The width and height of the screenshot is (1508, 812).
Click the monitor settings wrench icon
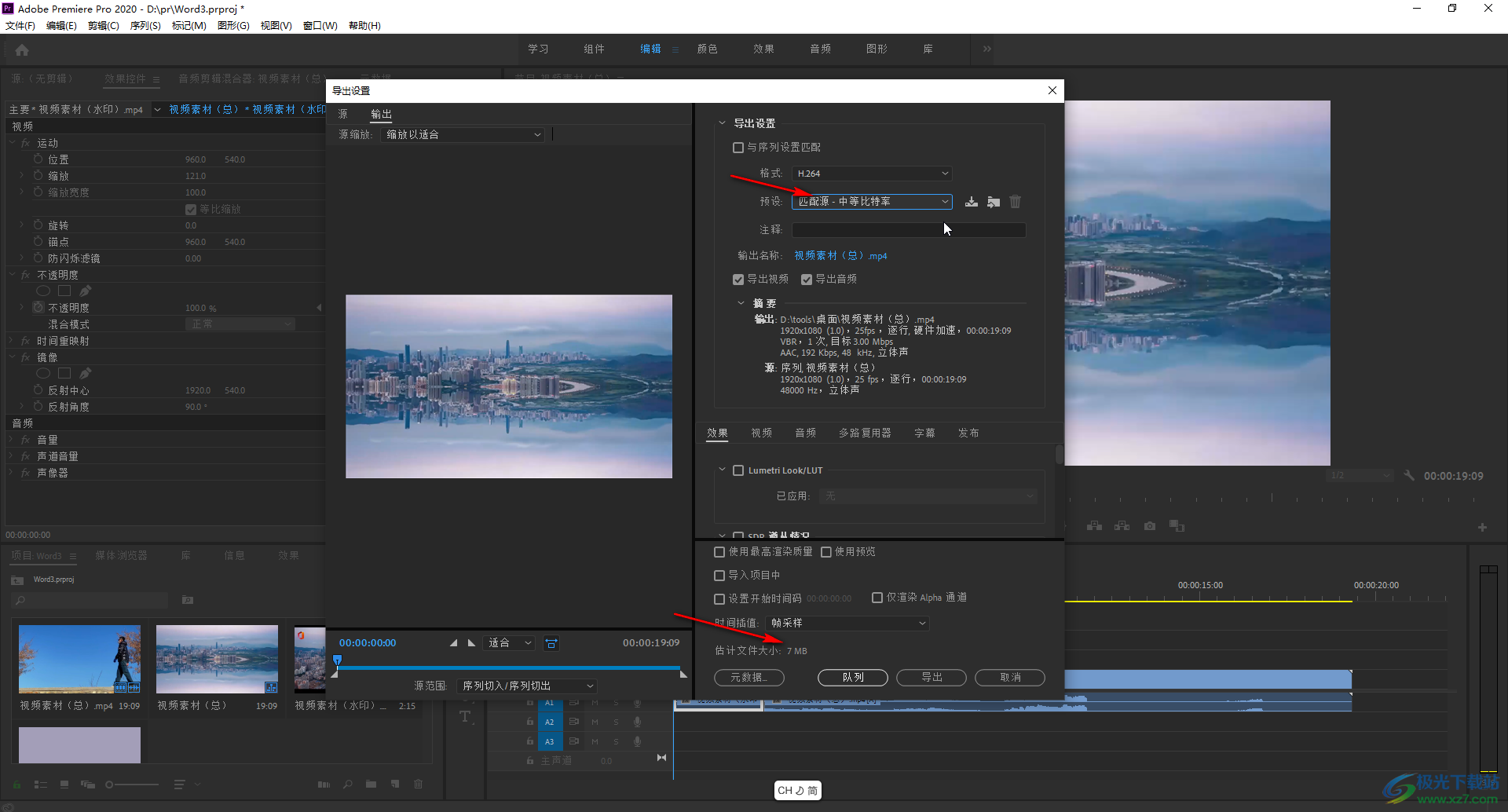(1409, 476)
